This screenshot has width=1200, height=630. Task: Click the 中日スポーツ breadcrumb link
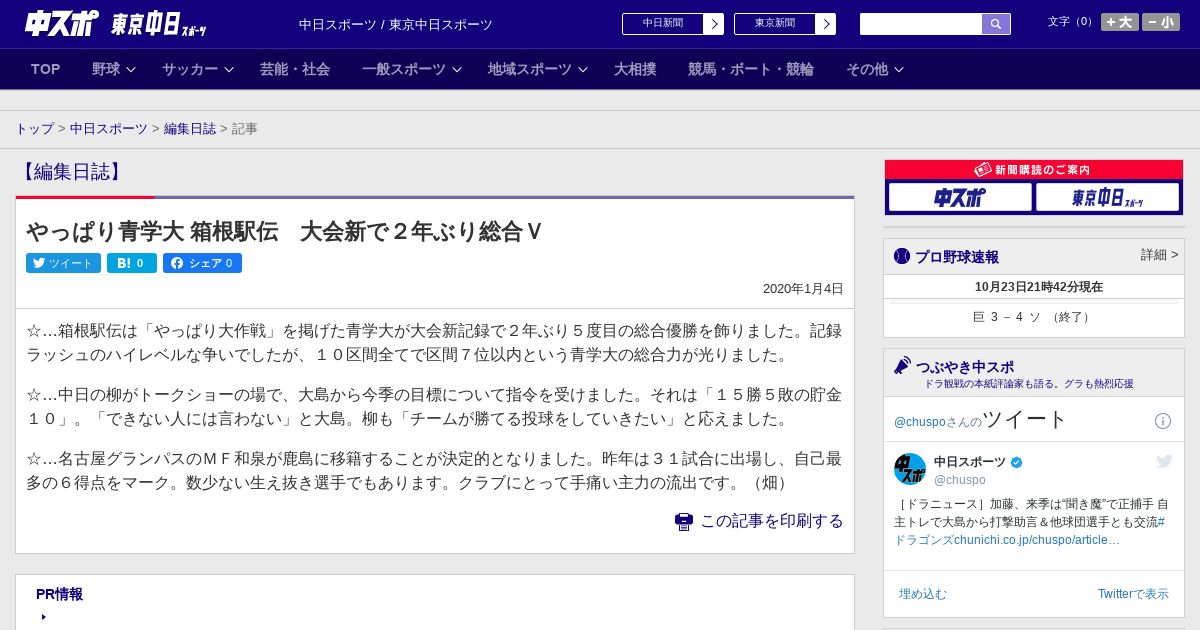(109, 129)
